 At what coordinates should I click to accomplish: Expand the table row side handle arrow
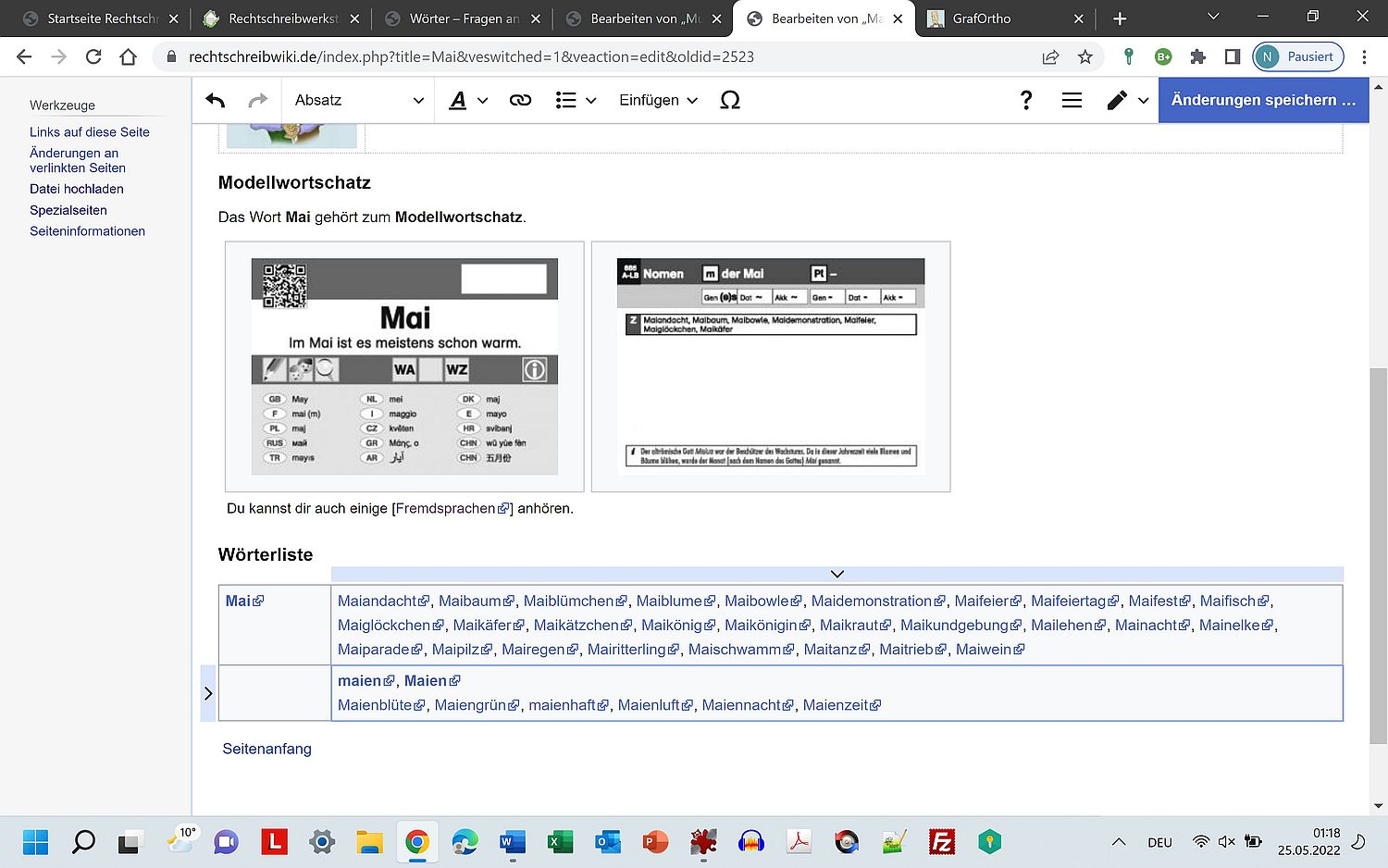[x=208, y=693]
